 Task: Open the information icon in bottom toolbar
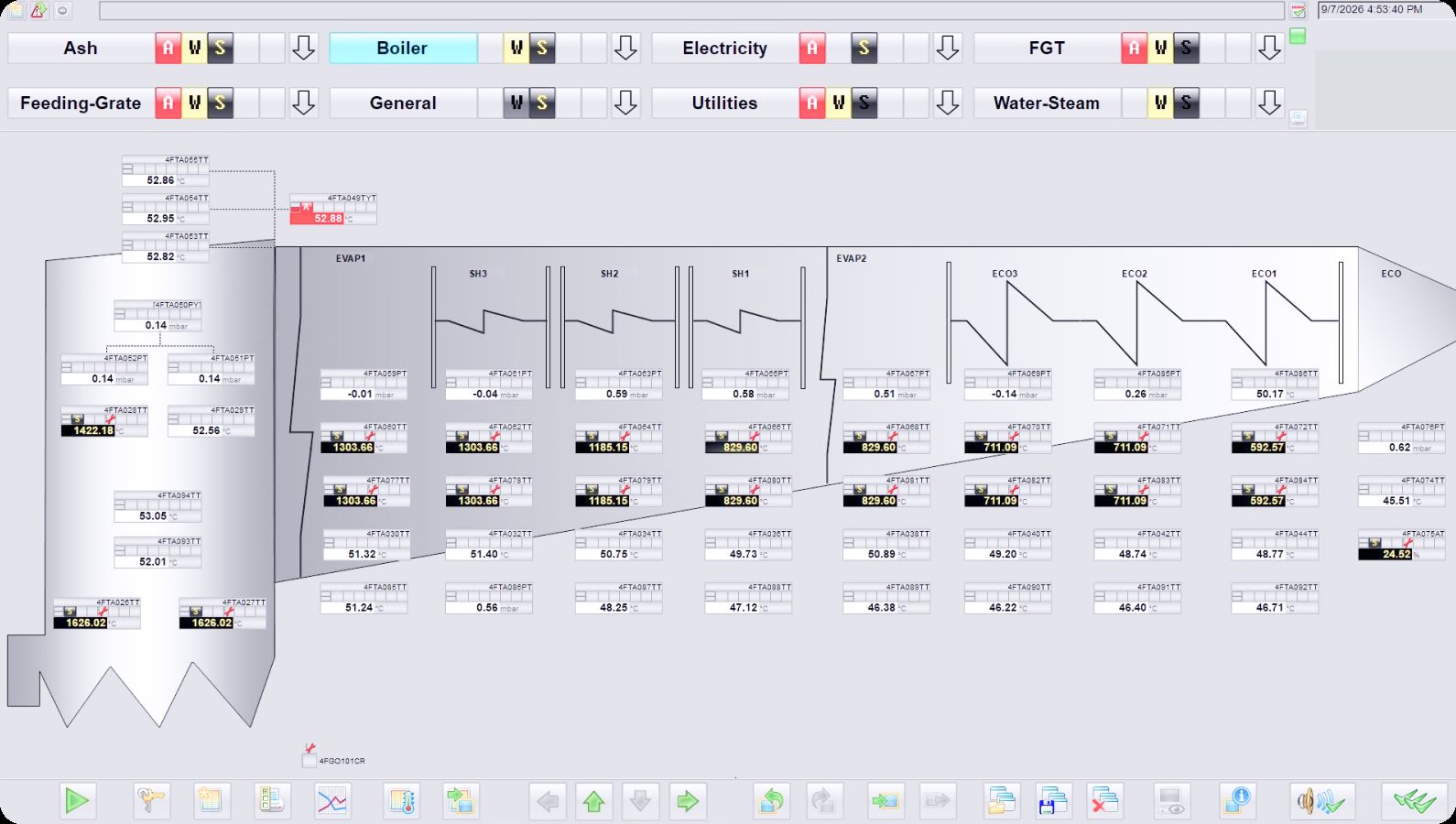[x=1237, y=801]
